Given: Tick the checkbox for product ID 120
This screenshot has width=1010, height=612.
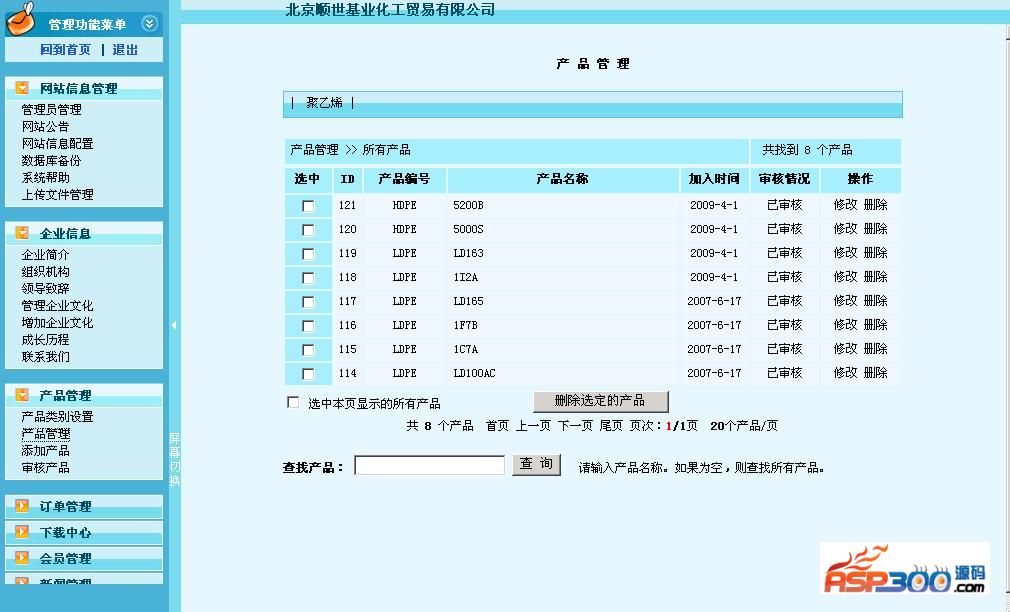Looking at the screenshot, I should pos(308,230).
